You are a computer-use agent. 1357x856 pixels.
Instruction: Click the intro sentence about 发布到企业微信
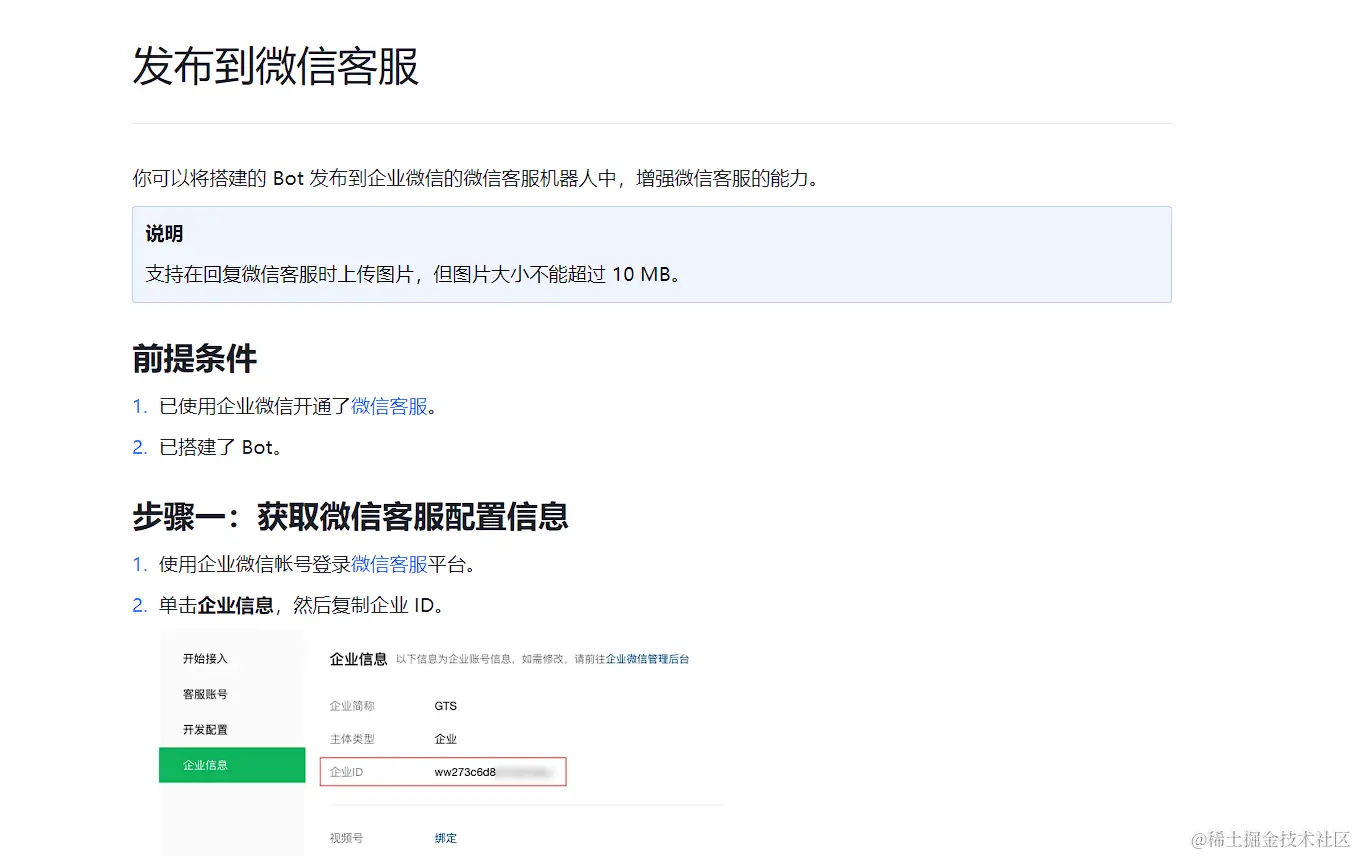(475, 179)
